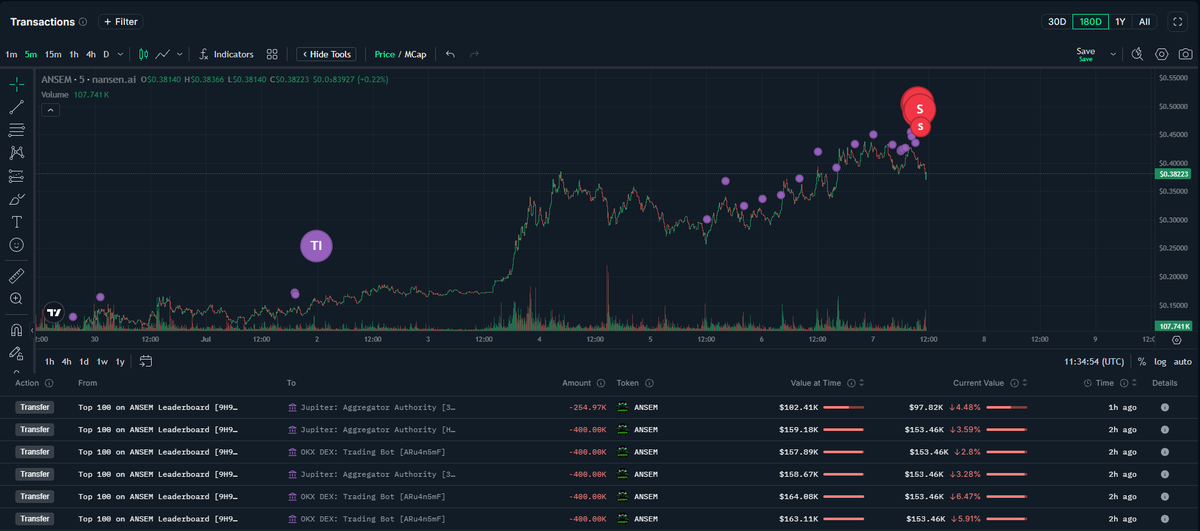Image resolution: width=1200 pixels, height=531 pixels.
Task: Open the emoji icons tool
Action: (x=16, y=244)
